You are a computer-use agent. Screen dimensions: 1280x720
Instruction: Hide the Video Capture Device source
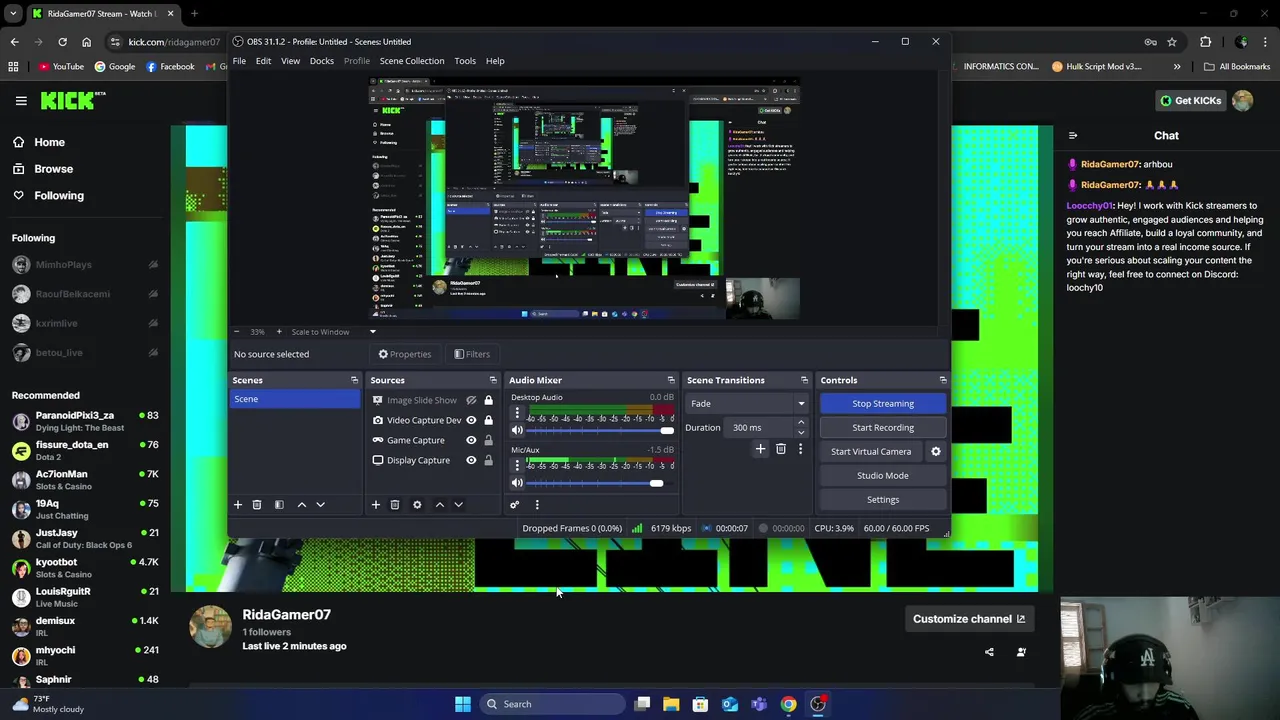[471, 420]
